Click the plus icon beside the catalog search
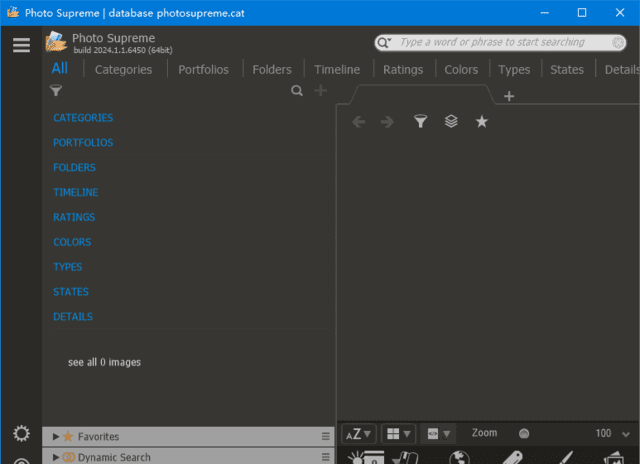 coord(320,90)
